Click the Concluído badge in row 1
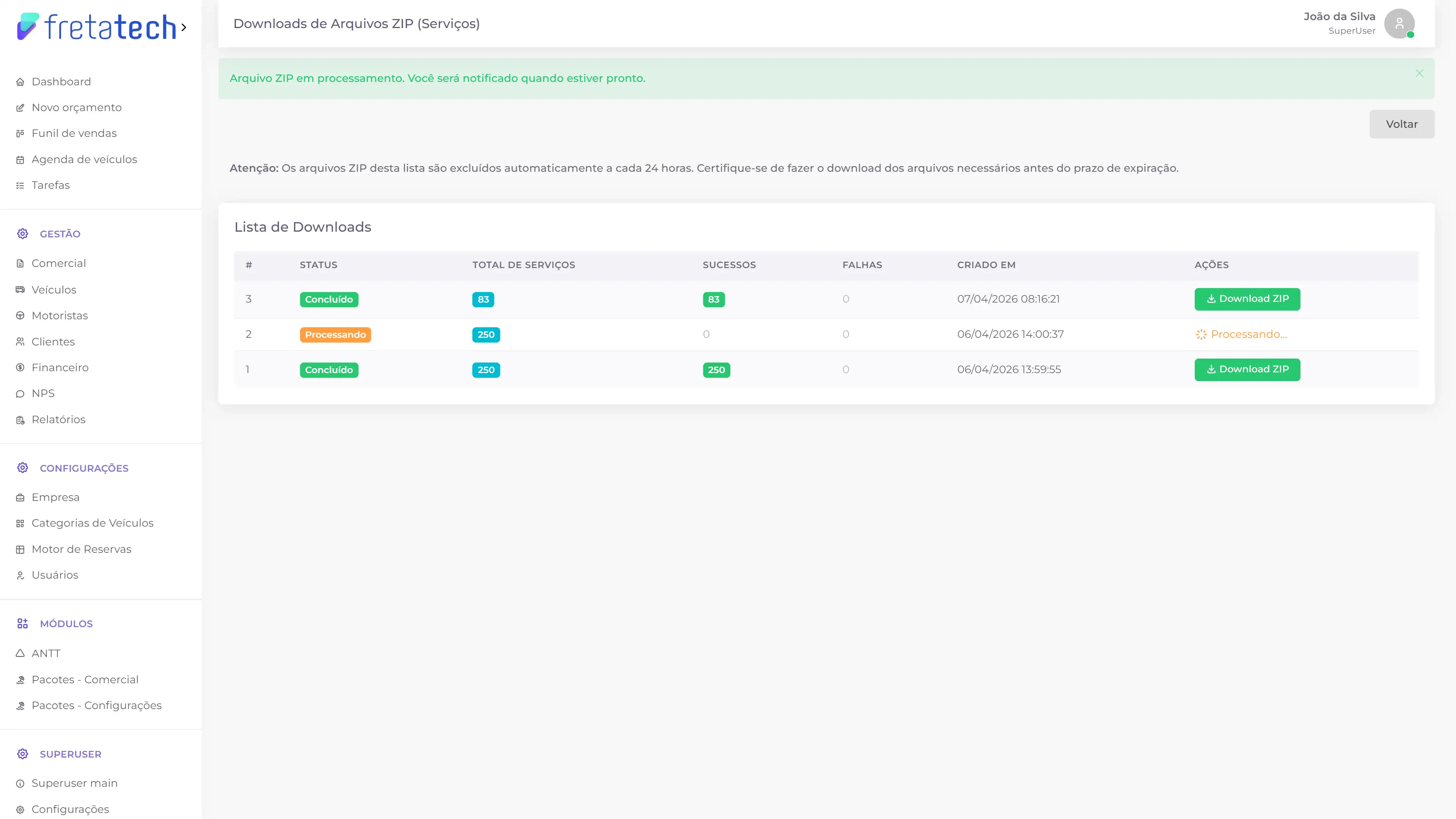Screen dimensions: 1456x819 pos(329,370)
